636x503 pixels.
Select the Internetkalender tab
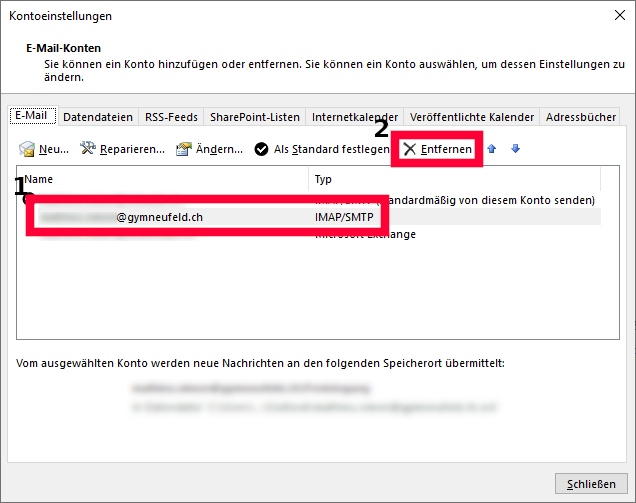[355, 117]
